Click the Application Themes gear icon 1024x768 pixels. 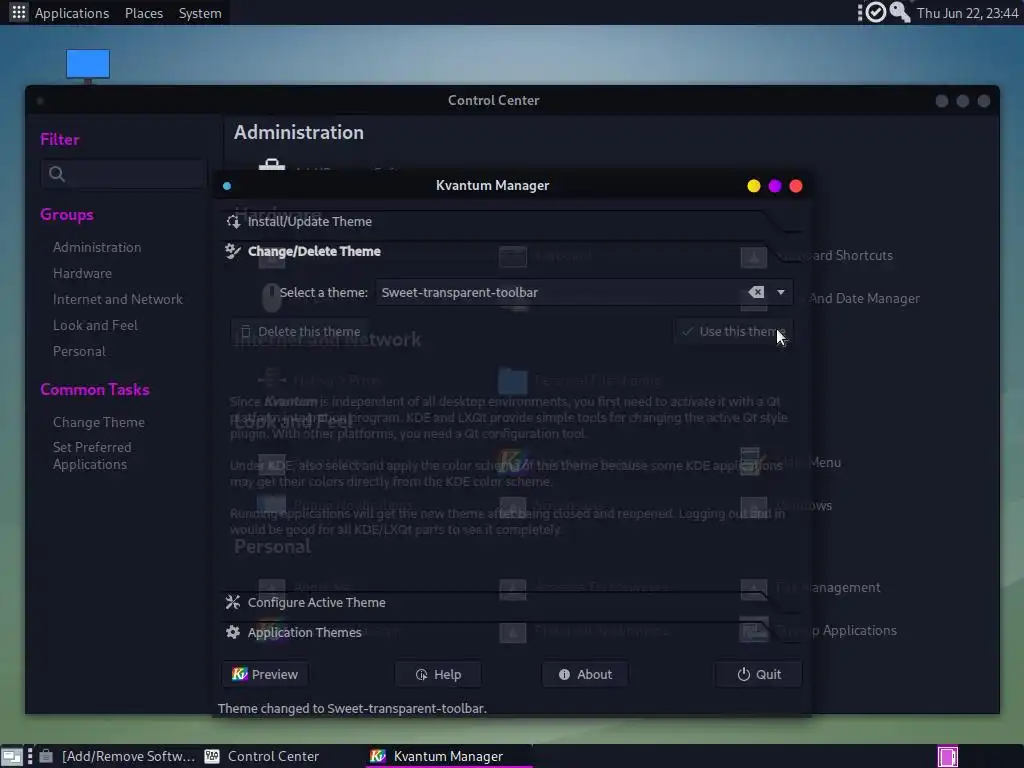pyautogui.click(x=233, y=632)
